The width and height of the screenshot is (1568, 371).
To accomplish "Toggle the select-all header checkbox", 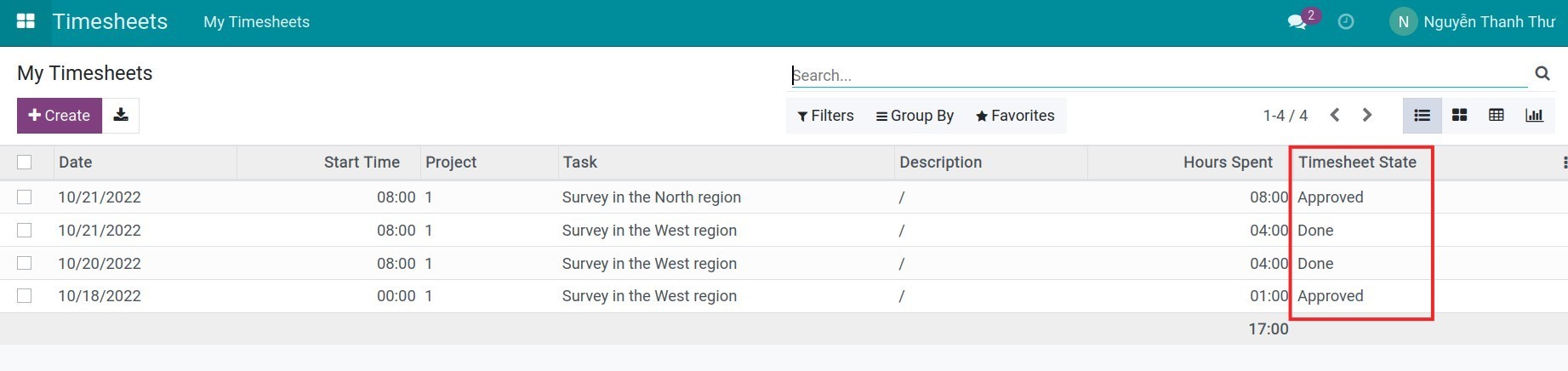I will coord(24,162).
